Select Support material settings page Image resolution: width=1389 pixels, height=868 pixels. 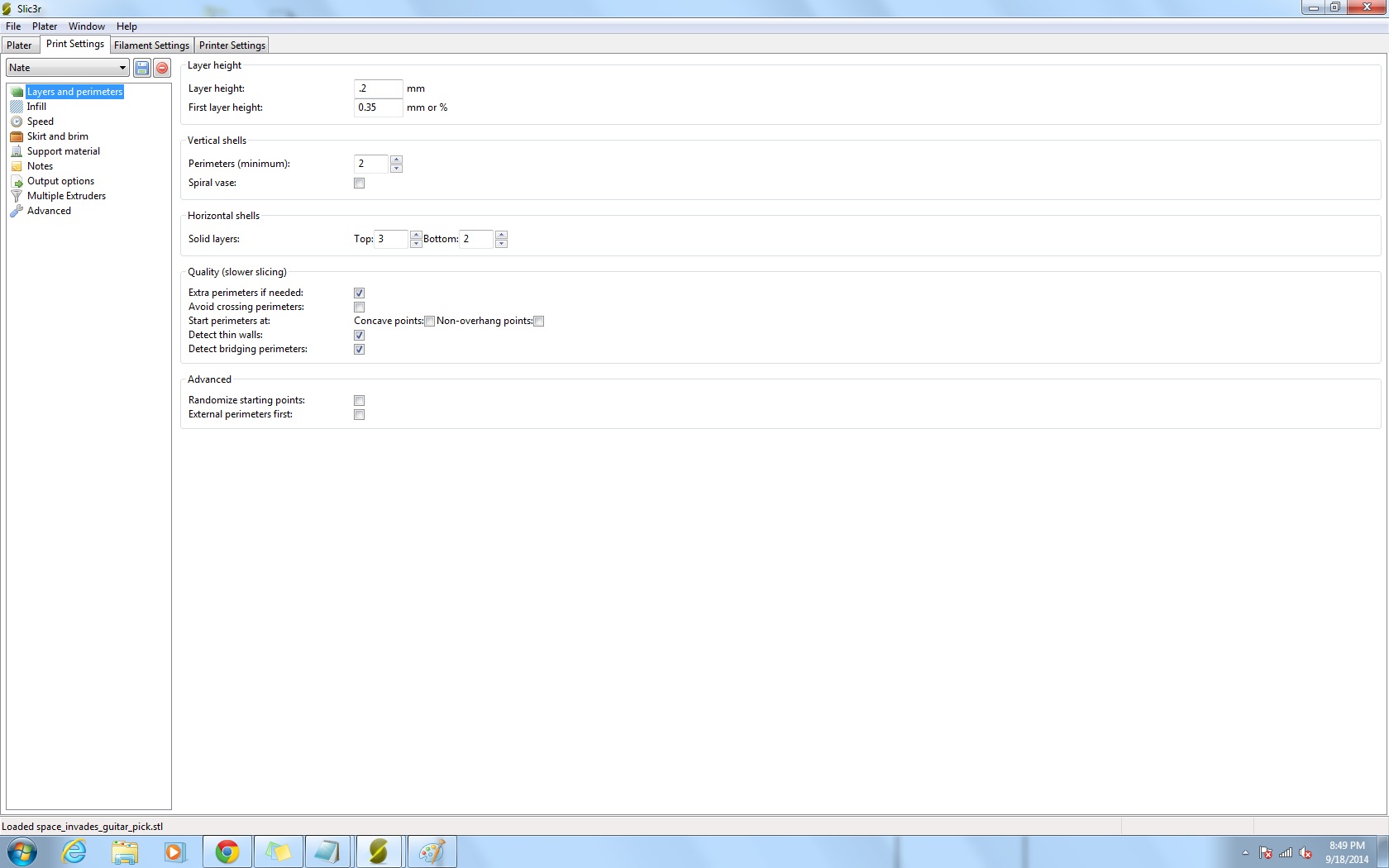click(64, 151)
